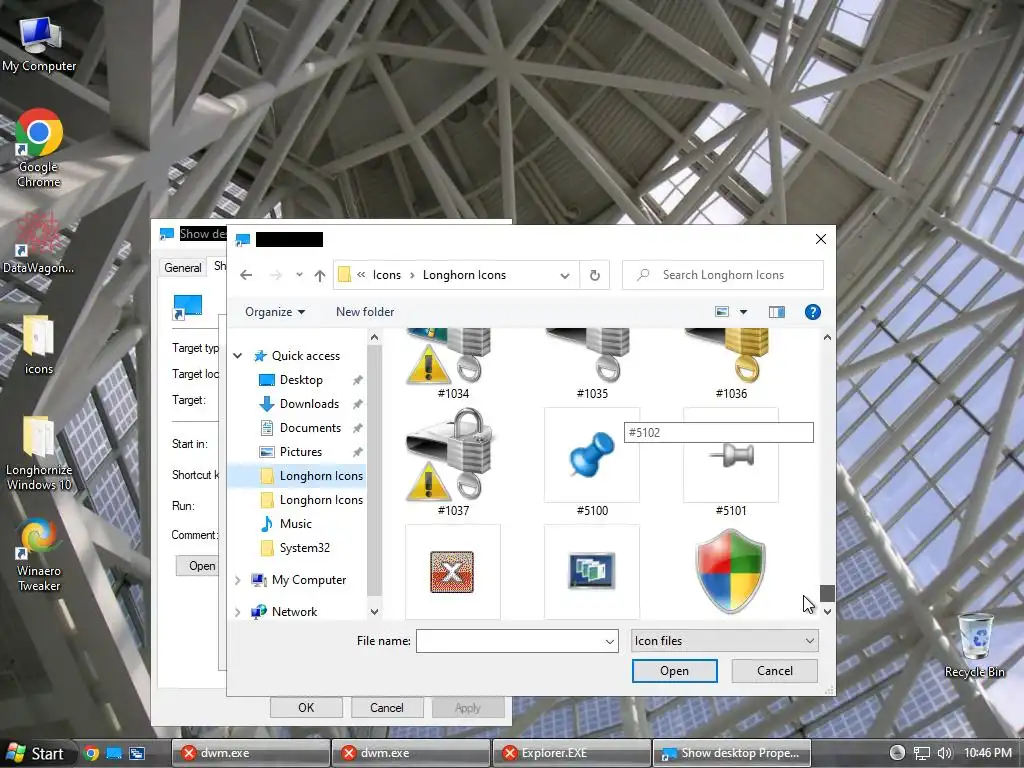Refresh the Longhorn Icons folder
The width and height of the screenshot is (1024, 768).
pos(594,275)
